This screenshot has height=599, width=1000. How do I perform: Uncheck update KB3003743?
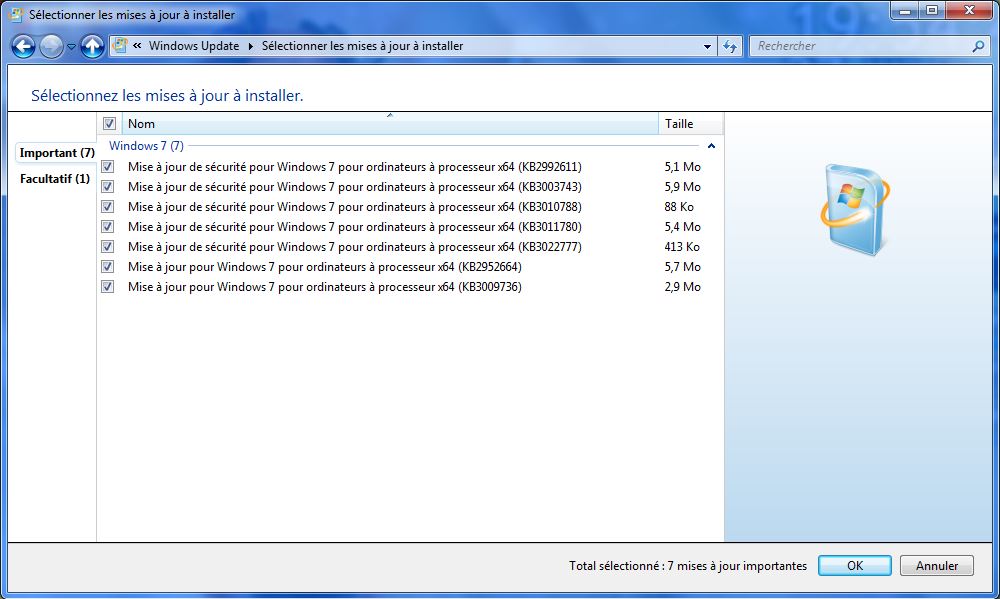pos(108,187)
